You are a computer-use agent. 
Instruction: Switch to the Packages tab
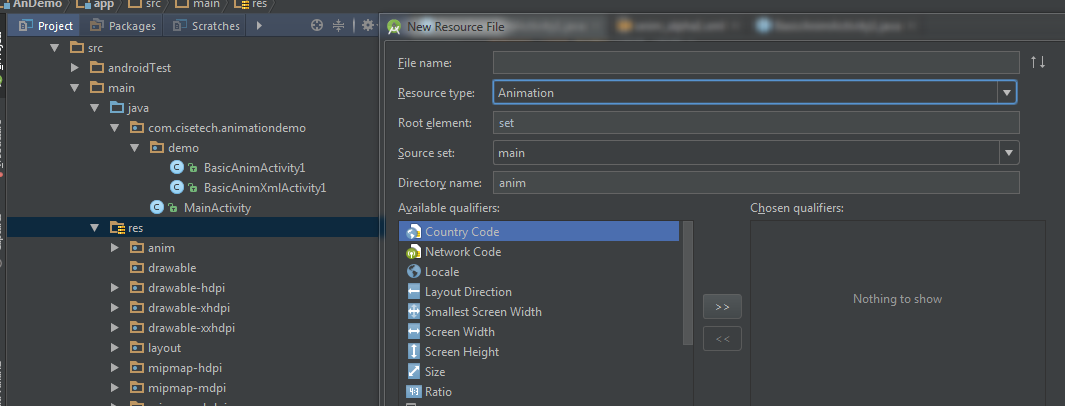coord(123,26)
